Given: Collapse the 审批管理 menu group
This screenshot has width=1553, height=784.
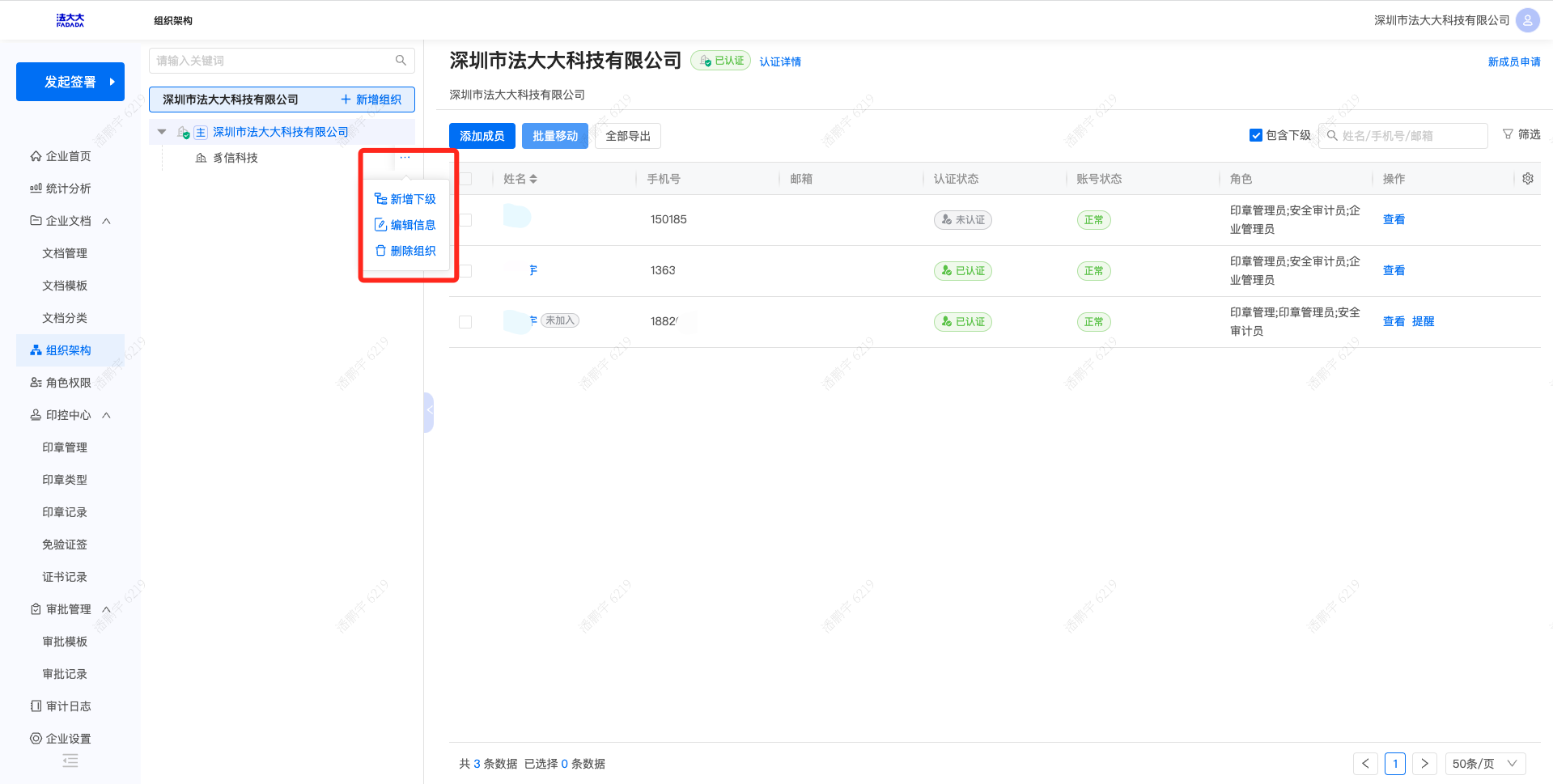Looking at the screenshot, I should (106, 609).
